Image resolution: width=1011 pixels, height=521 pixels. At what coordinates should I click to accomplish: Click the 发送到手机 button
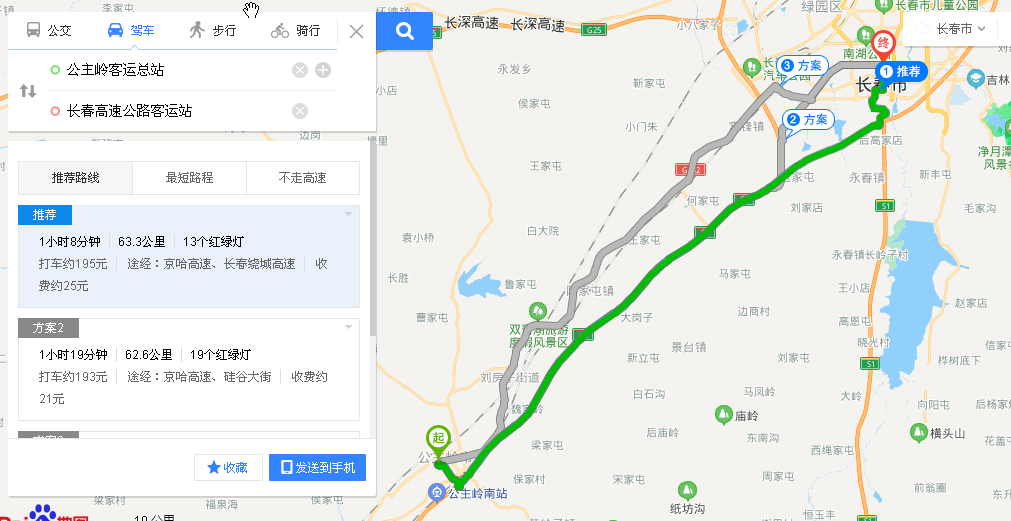point(317,467)
